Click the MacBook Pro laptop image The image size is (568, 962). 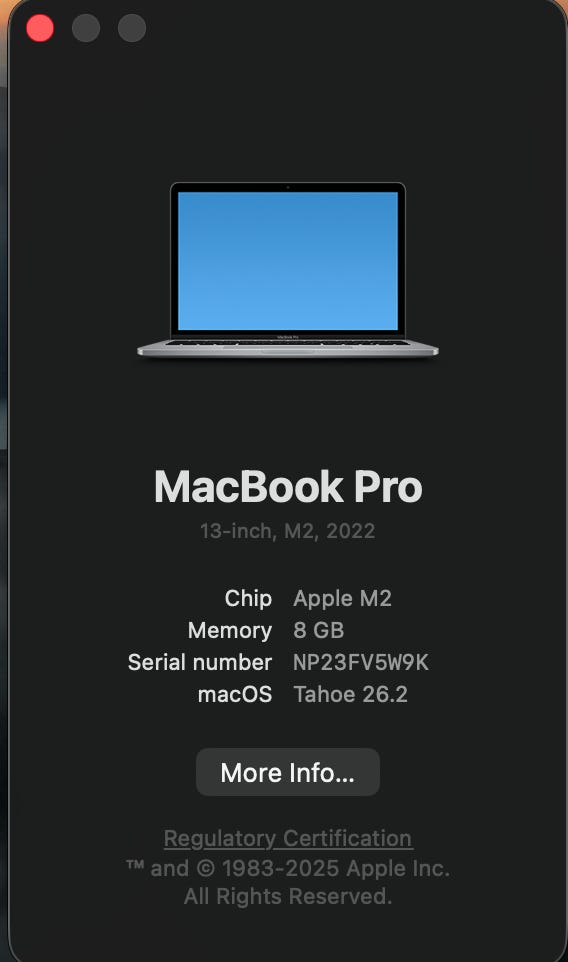click(x=288, y=270)
